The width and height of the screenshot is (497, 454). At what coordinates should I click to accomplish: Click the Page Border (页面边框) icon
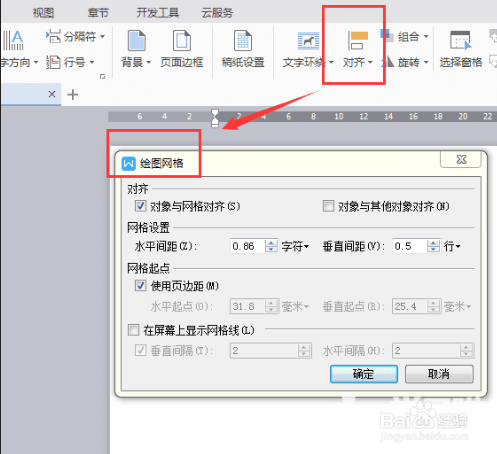182,41
